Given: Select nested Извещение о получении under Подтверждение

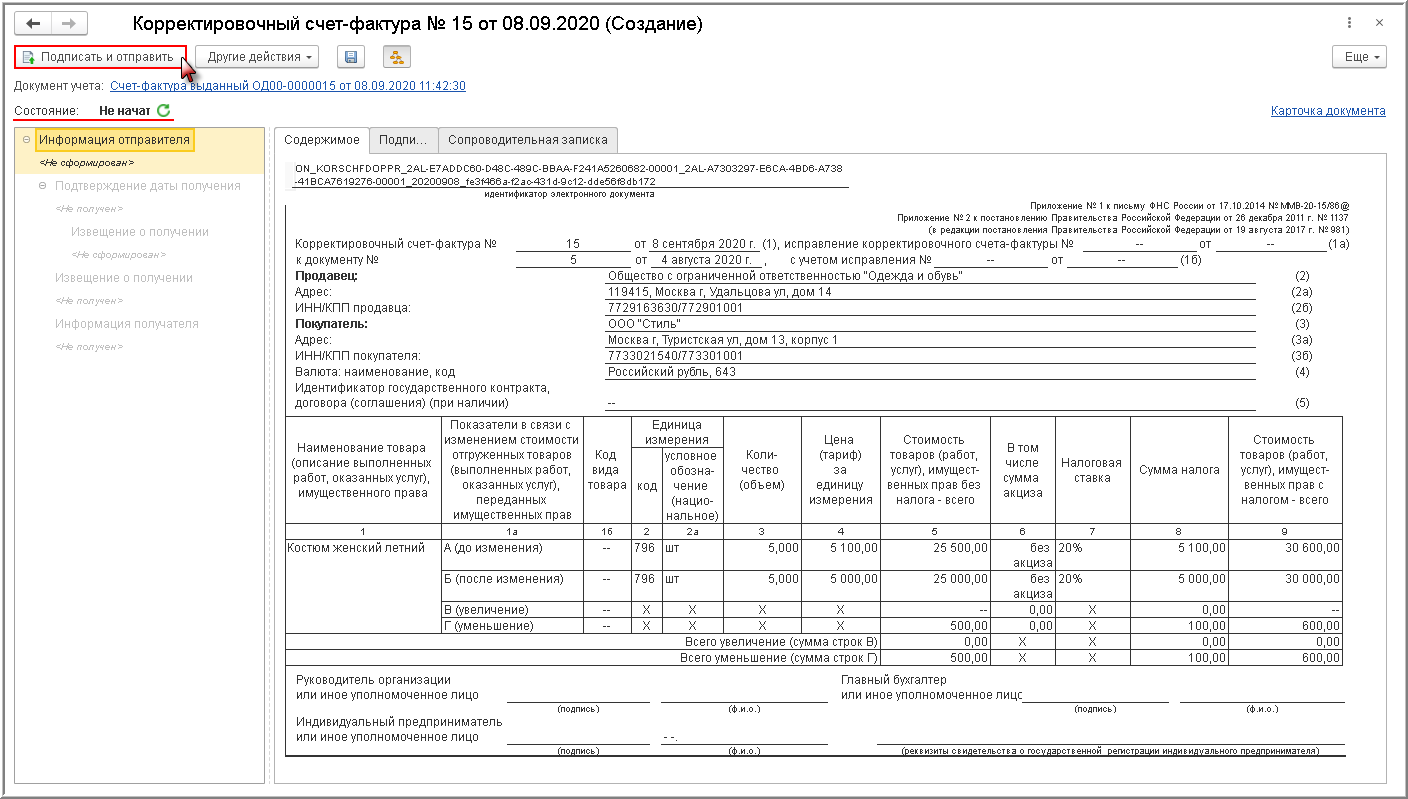Looking at the screenshot, I should pos(140,232).
